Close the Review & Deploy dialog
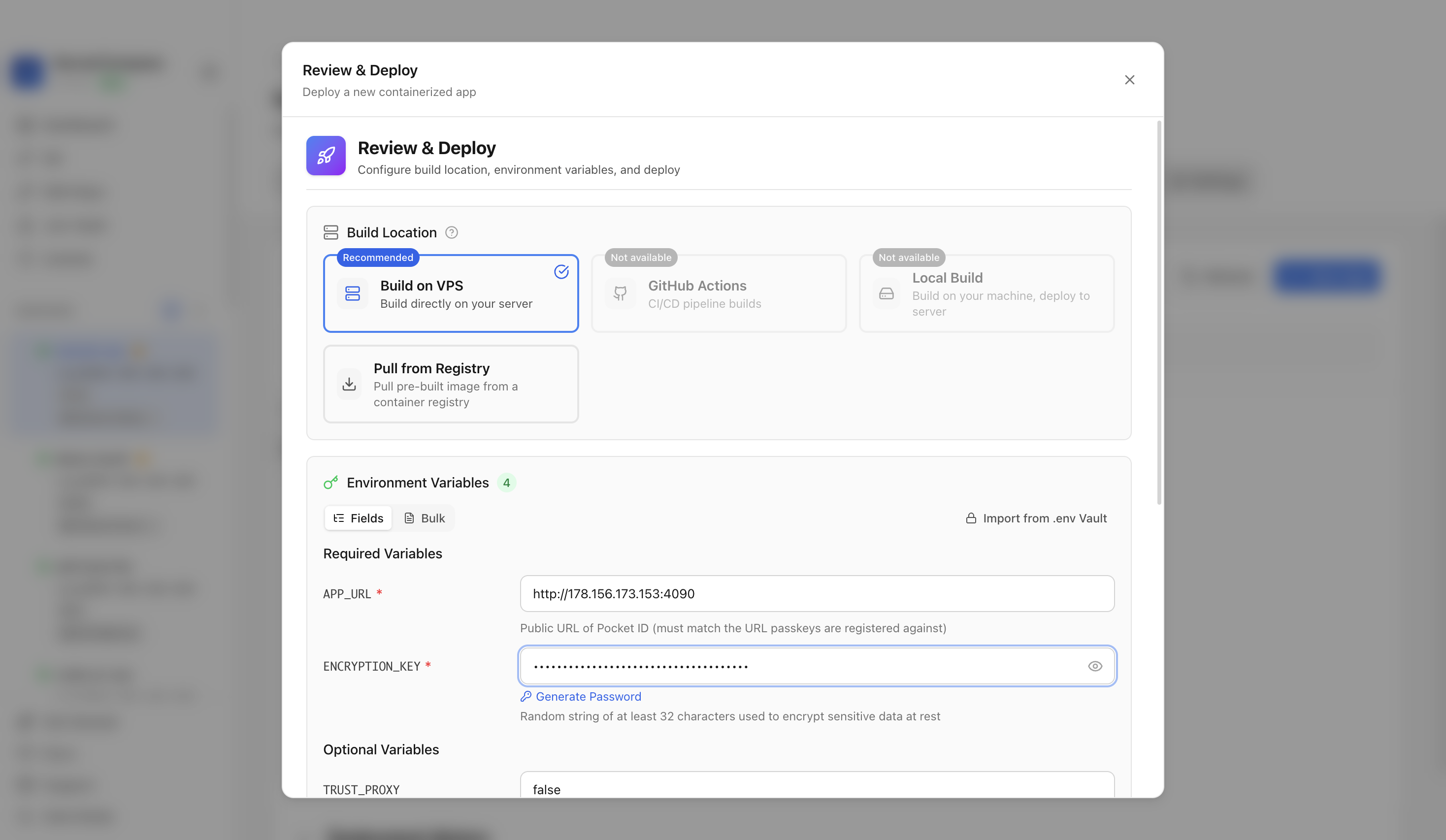The width and height of the screenshot is (1446, 840). [x=1129, y=80]
